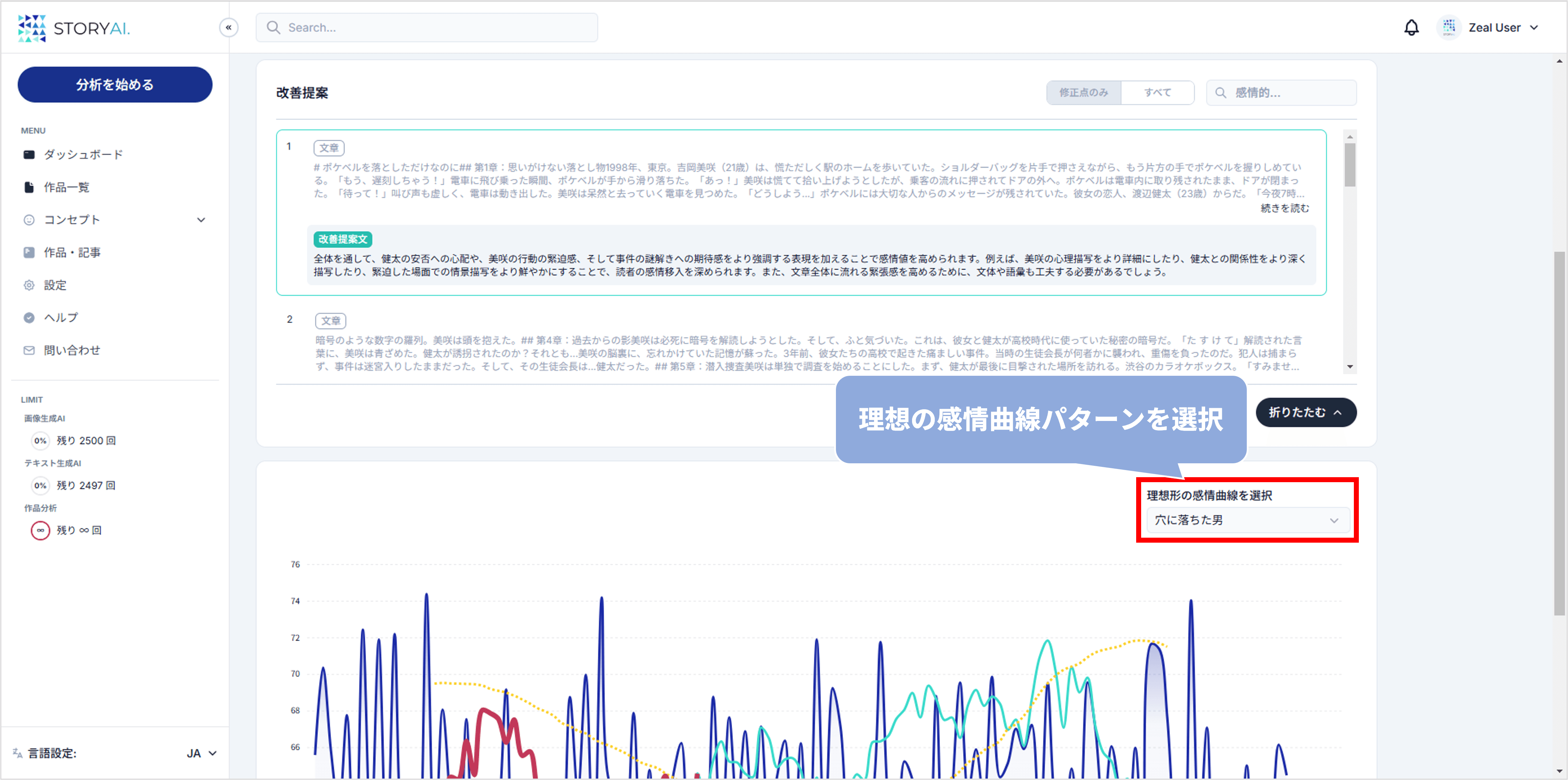Viewport: 1568px width, 780px height.
Task: Click the 言語設定 label
Action: [52, 753]
